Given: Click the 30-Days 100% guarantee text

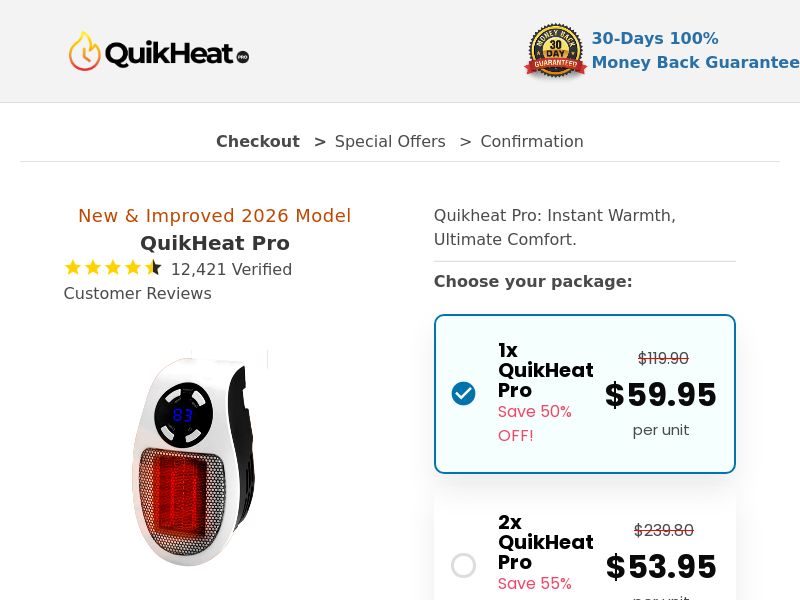Looking at the screenshot, I should [655, 38].
